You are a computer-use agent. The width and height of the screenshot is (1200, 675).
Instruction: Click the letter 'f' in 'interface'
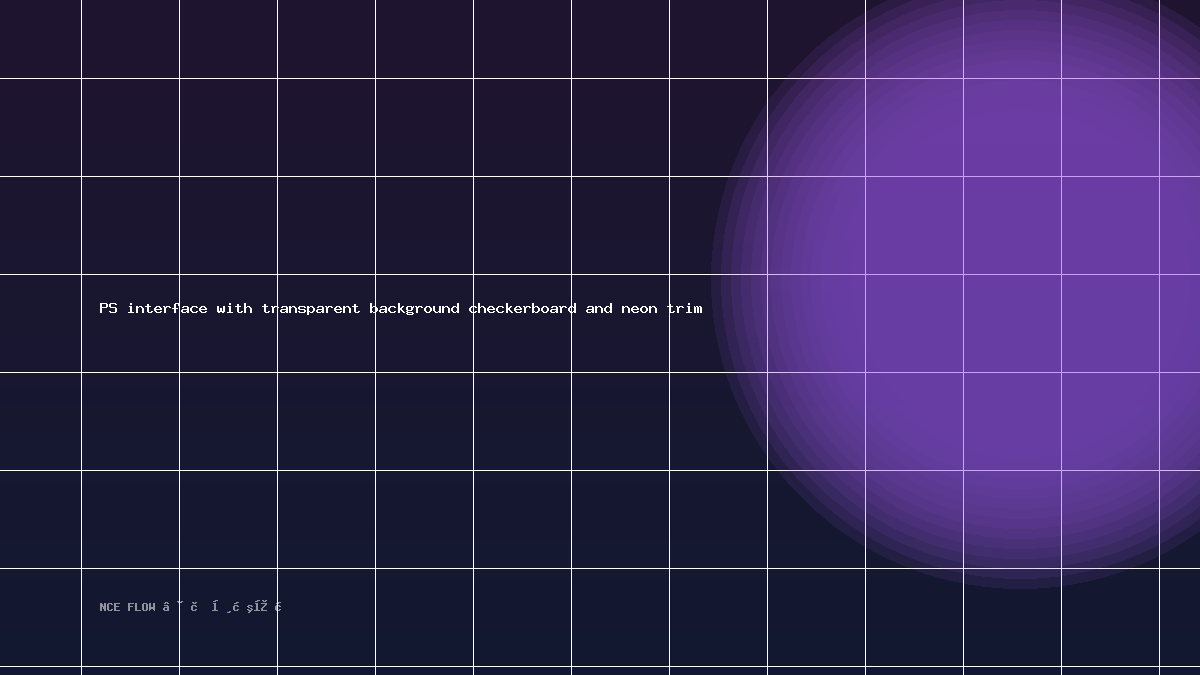coord(176,308)
